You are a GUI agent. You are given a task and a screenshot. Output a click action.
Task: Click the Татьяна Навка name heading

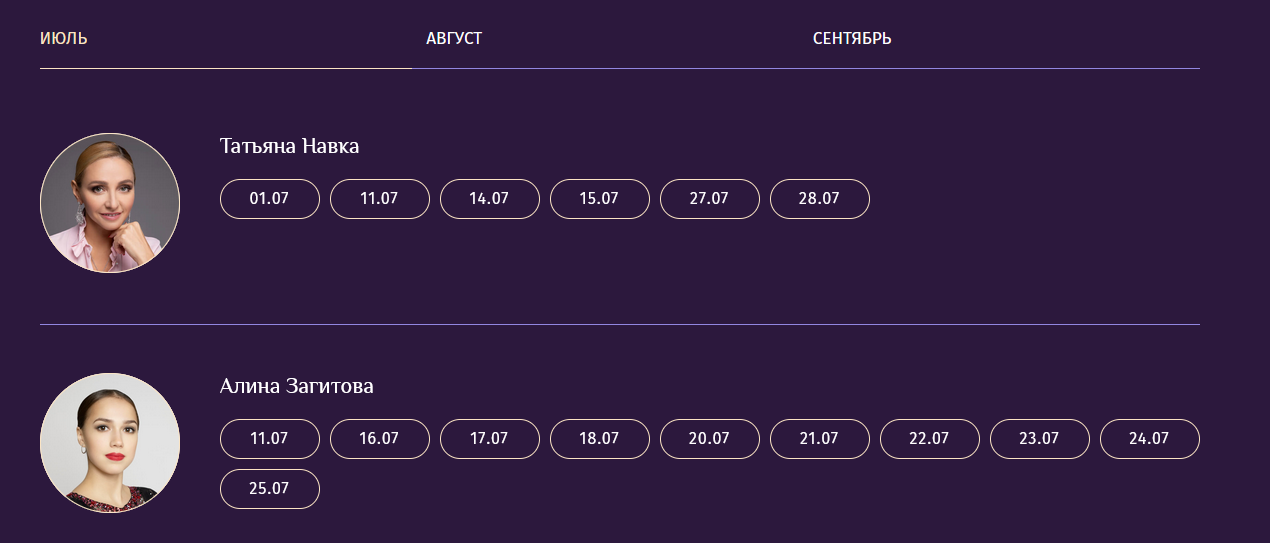[289, 146]
